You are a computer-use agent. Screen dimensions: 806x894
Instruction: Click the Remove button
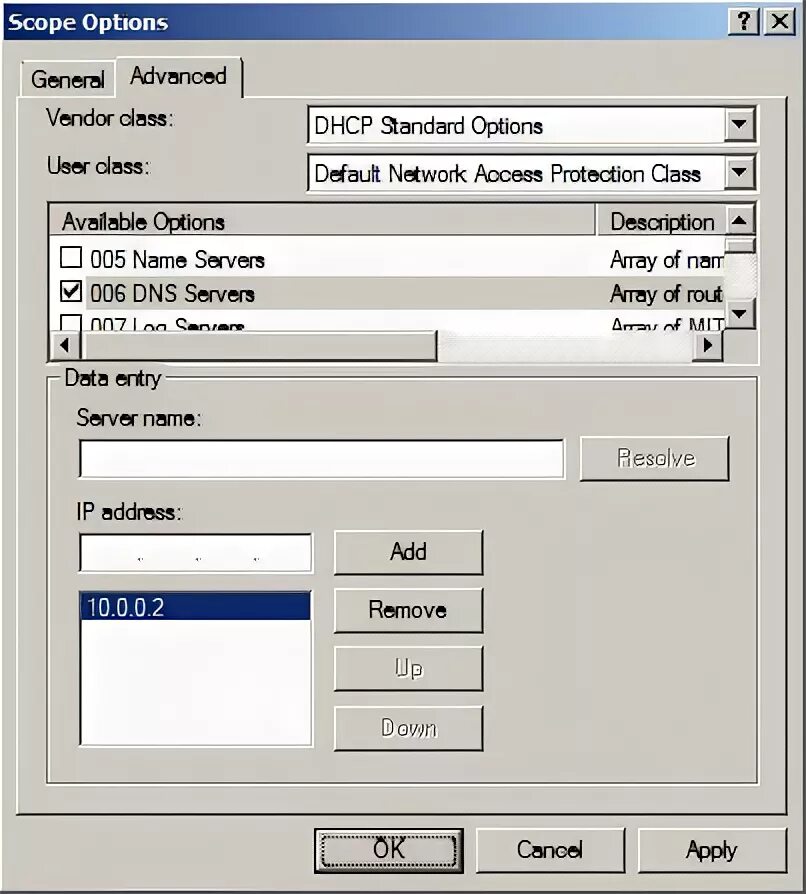[x=408, y=610]
